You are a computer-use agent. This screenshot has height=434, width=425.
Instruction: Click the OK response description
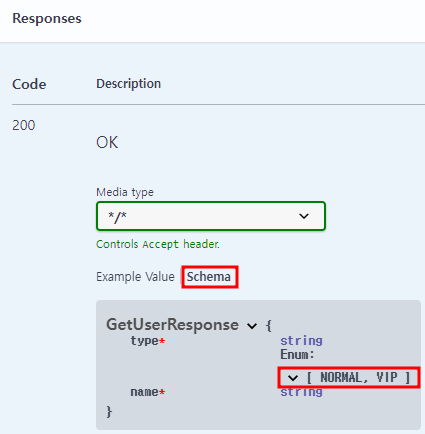point(107,142)
